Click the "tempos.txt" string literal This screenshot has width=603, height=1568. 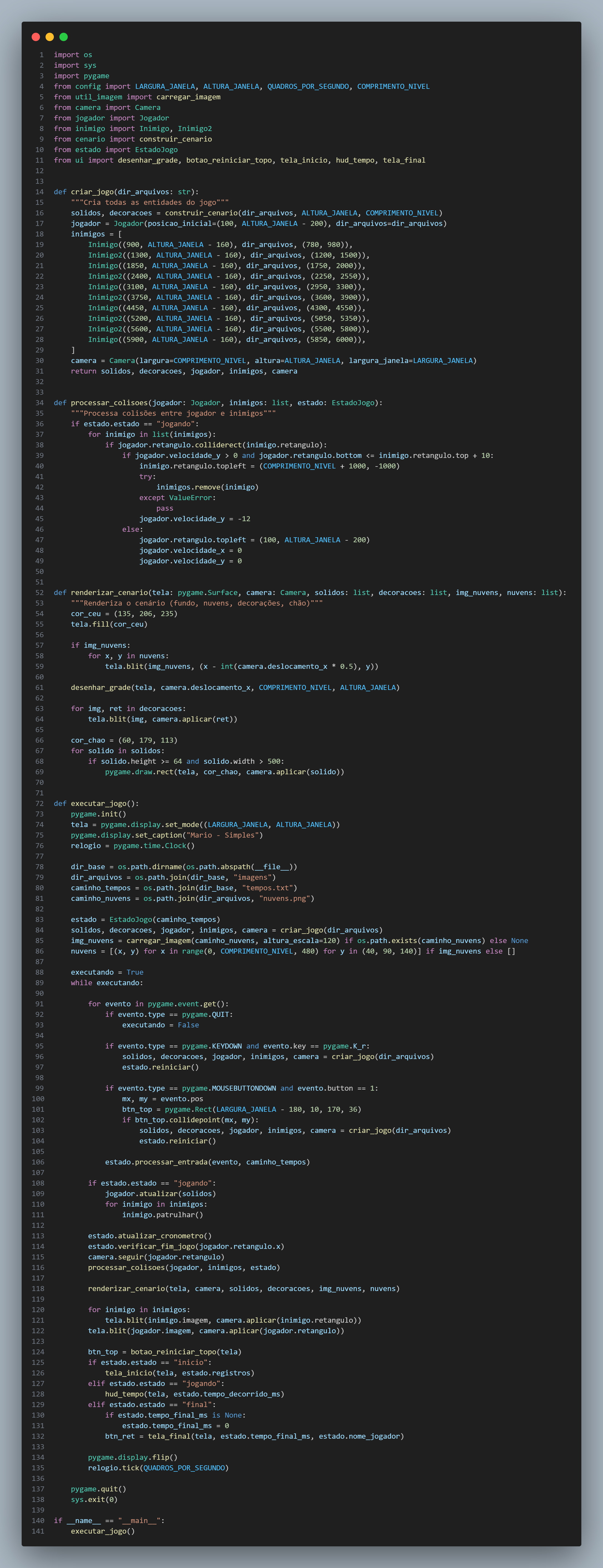click(x=267, y=888)
